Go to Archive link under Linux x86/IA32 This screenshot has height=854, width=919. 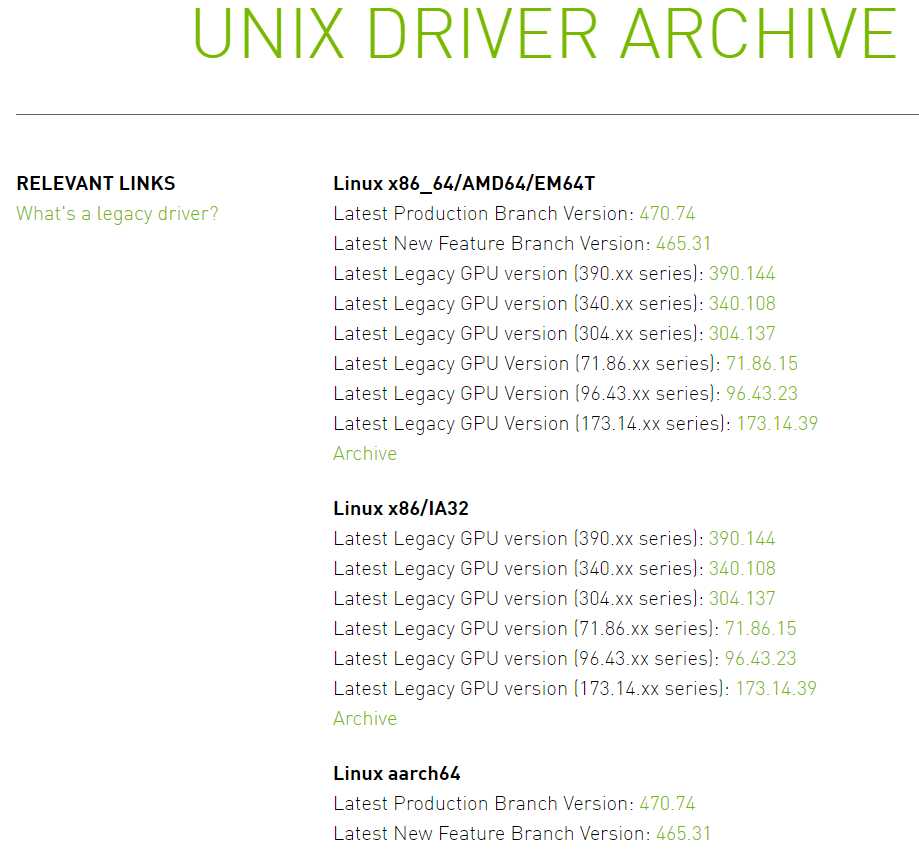click(365, 718)
